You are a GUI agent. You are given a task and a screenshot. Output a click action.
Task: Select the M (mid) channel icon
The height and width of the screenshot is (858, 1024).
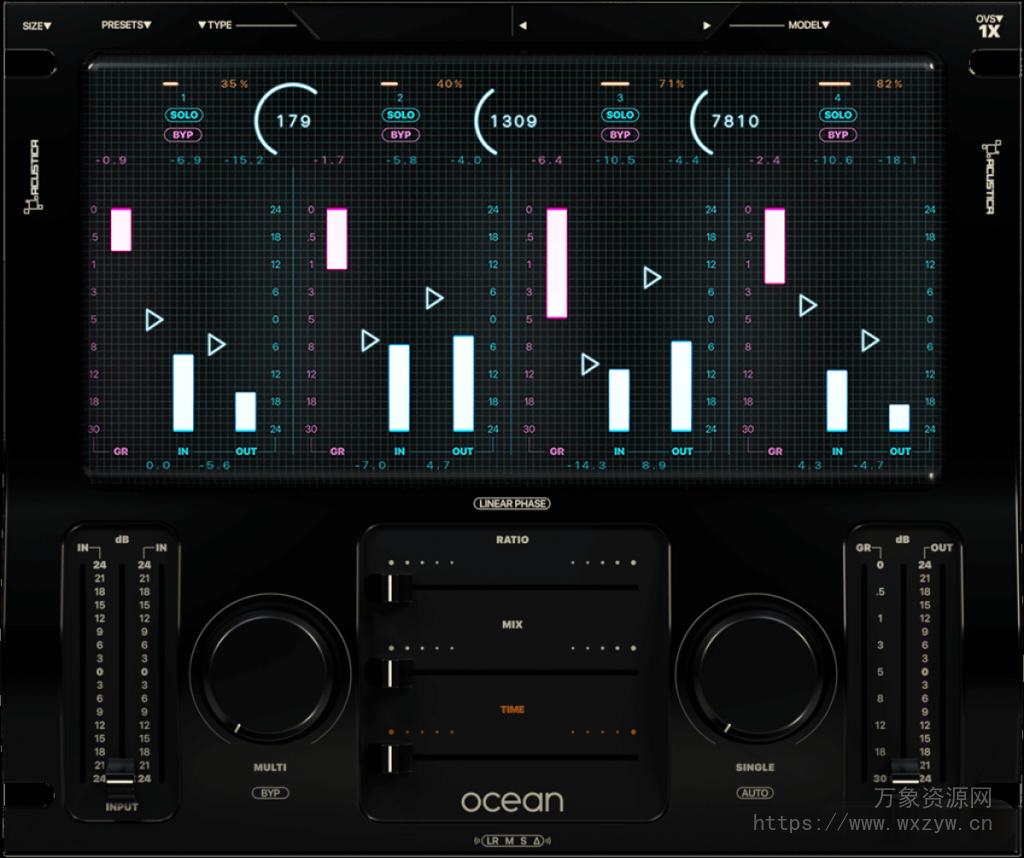pyautogui.click(x=509, y=841)
